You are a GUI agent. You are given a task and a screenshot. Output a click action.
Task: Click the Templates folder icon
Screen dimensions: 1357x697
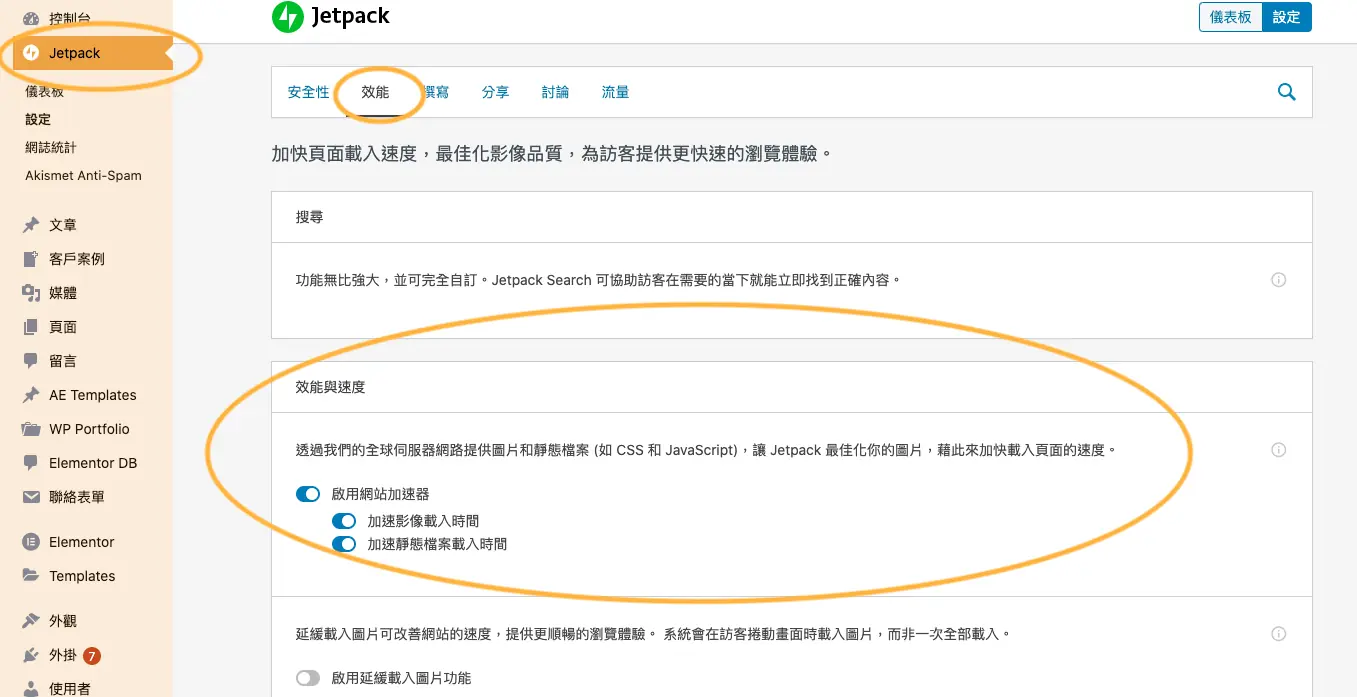click(x=31, y=576)
